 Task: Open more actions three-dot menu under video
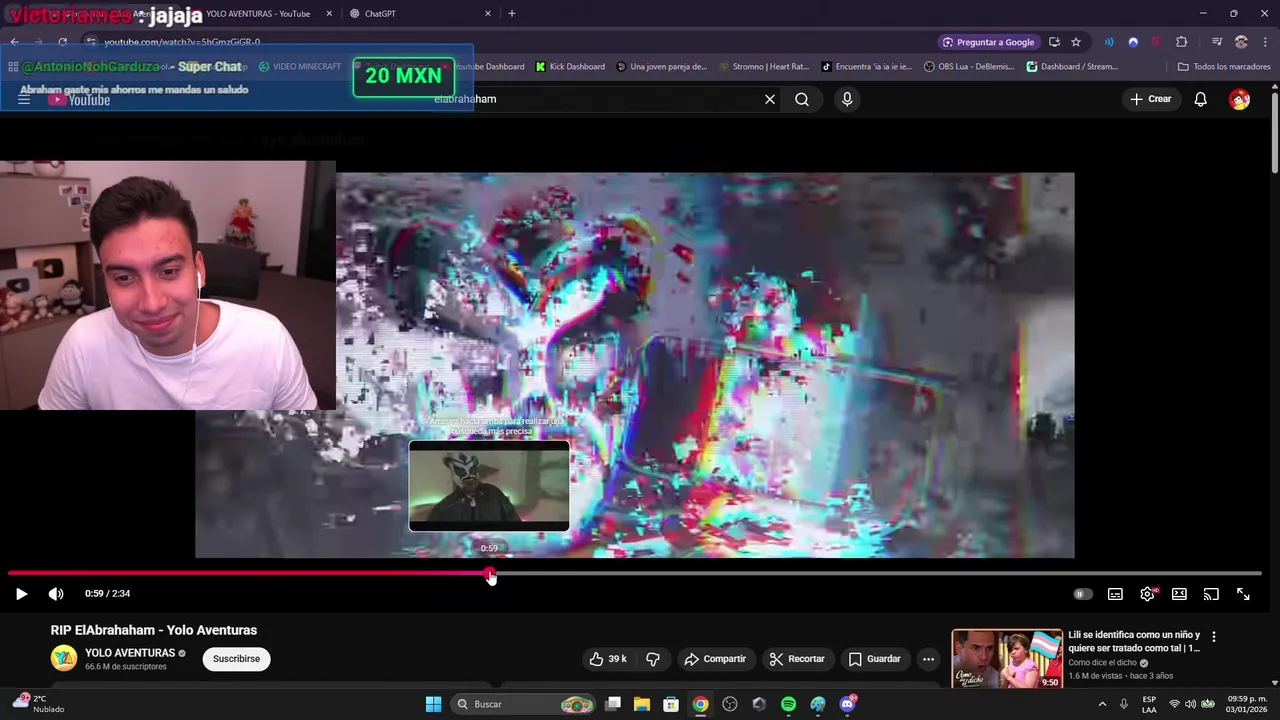click(928, 659)
